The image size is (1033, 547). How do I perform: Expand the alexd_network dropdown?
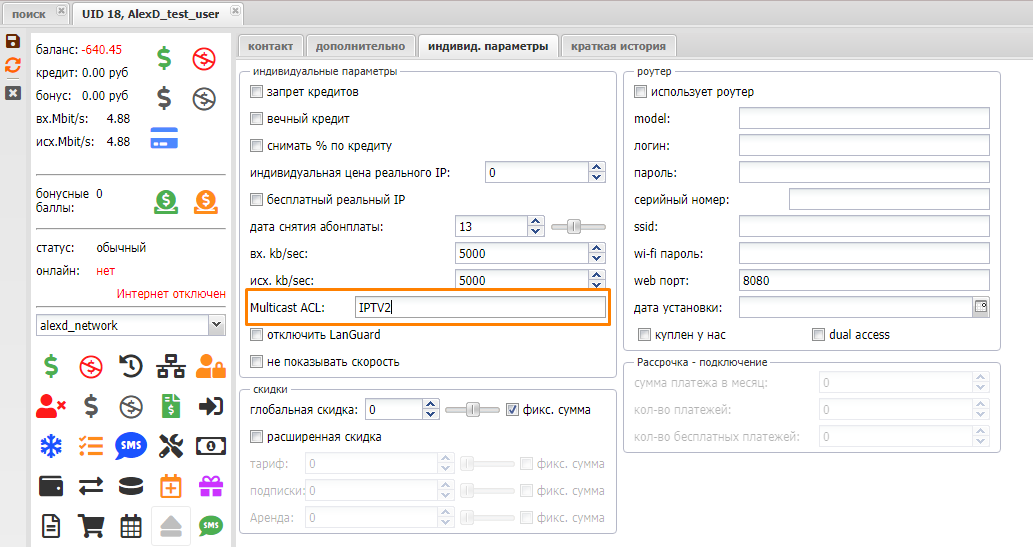click(x=216, y=325)
